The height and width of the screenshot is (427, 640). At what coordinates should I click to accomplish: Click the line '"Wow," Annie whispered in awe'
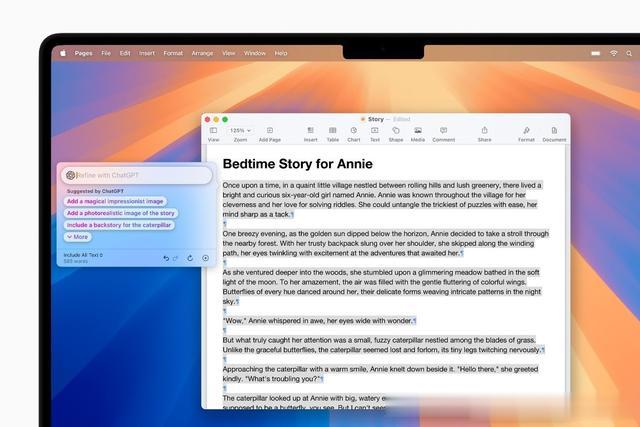pyautogui.click(x=319, y=320)
